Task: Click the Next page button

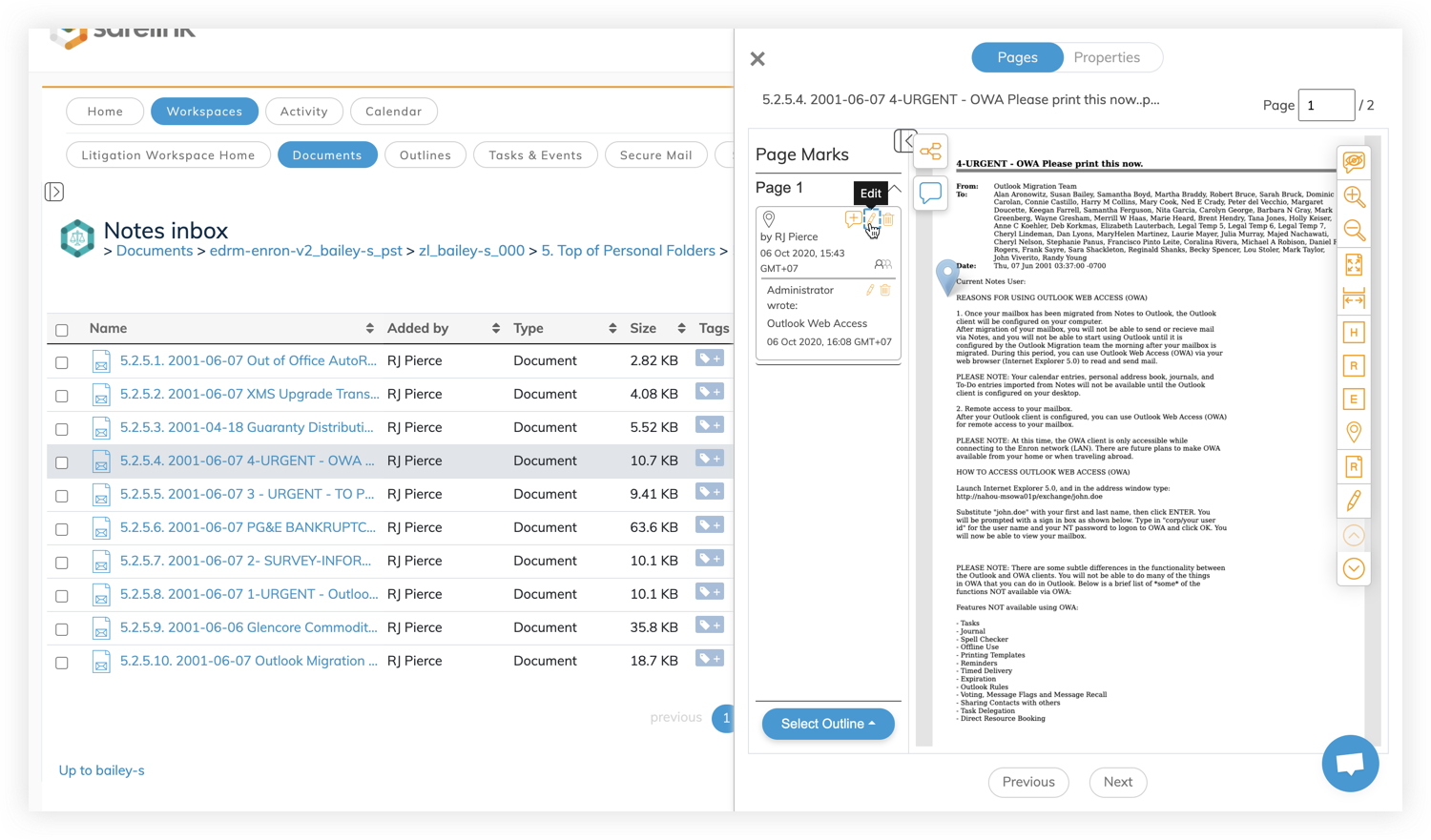Action: tap(1118, 782)
